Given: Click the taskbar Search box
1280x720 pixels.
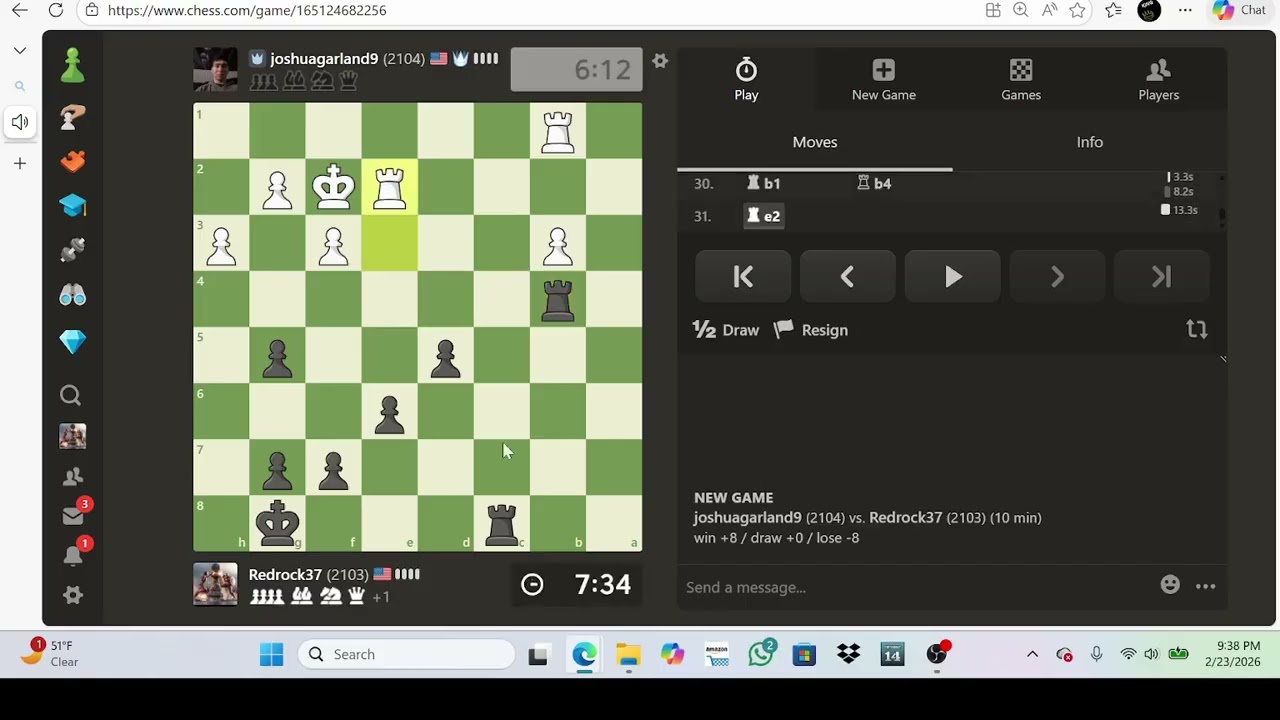Looking at the screenshot, I should pyautogui.click(x=407, y=654).
